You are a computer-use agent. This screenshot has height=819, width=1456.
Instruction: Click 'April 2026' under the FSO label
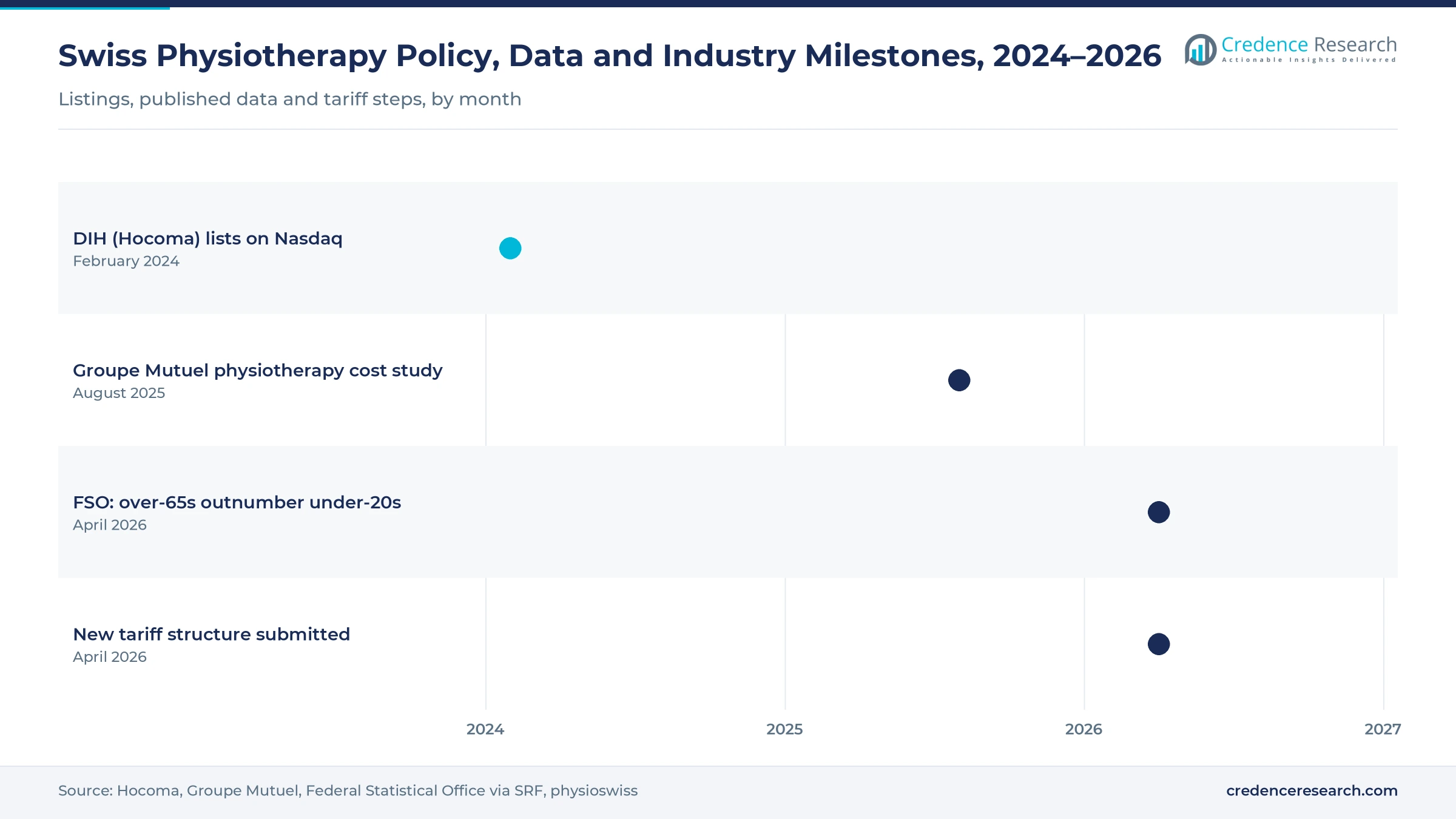click(110, 525)
